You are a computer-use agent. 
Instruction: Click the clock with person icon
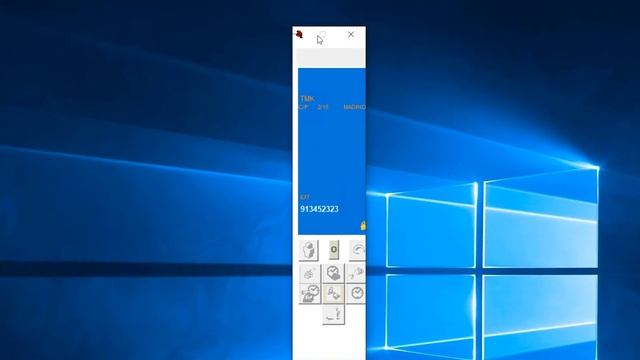(333, 273)
